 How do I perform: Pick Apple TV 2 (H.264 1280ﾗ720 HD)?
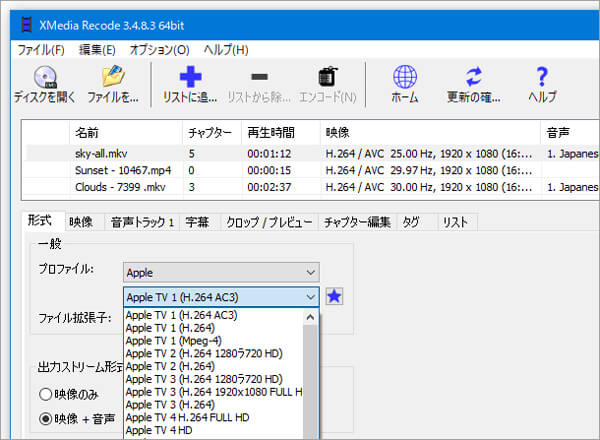[x=214, y=353]
